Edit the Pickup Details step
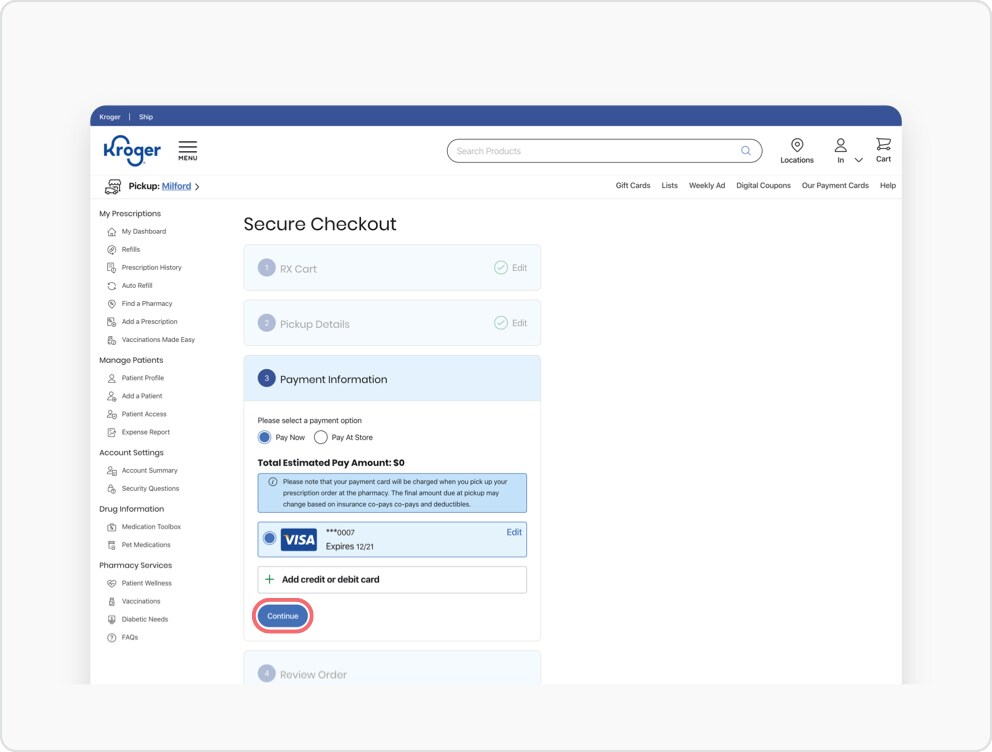Image resolution: width=992 pixels, height=752 pixels. click(x=519, y=323)
